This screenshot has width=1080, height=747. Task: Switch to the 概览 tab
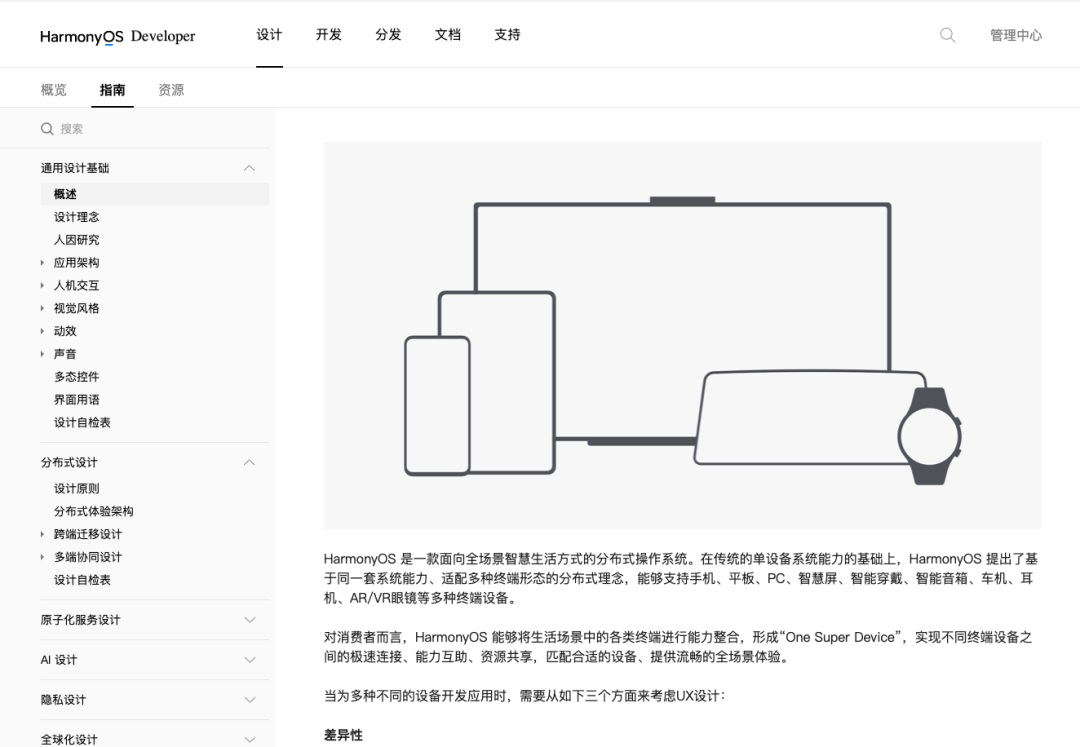[x=54, y=90]
